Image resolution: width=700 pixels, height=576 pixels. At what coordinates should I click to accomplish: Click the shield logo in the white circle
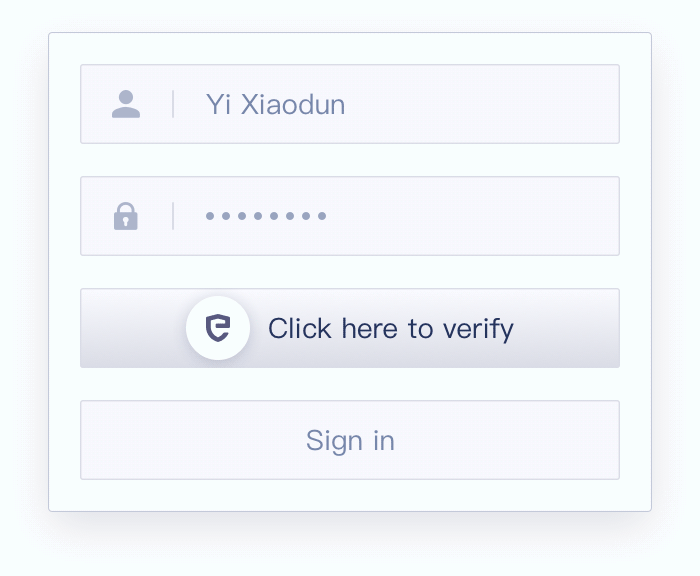pos(218,328)
